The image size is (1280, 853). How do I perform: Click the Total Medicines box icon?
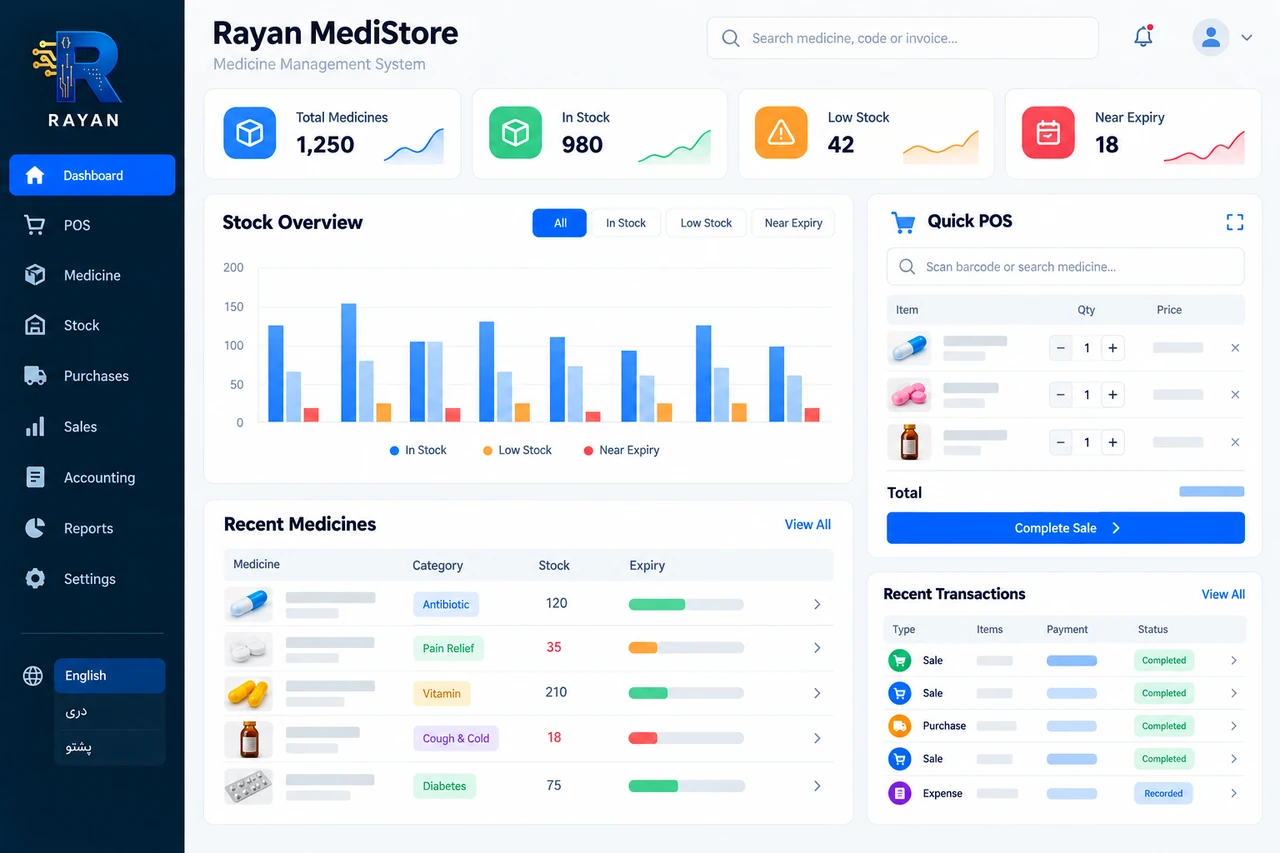pos(249,133)
